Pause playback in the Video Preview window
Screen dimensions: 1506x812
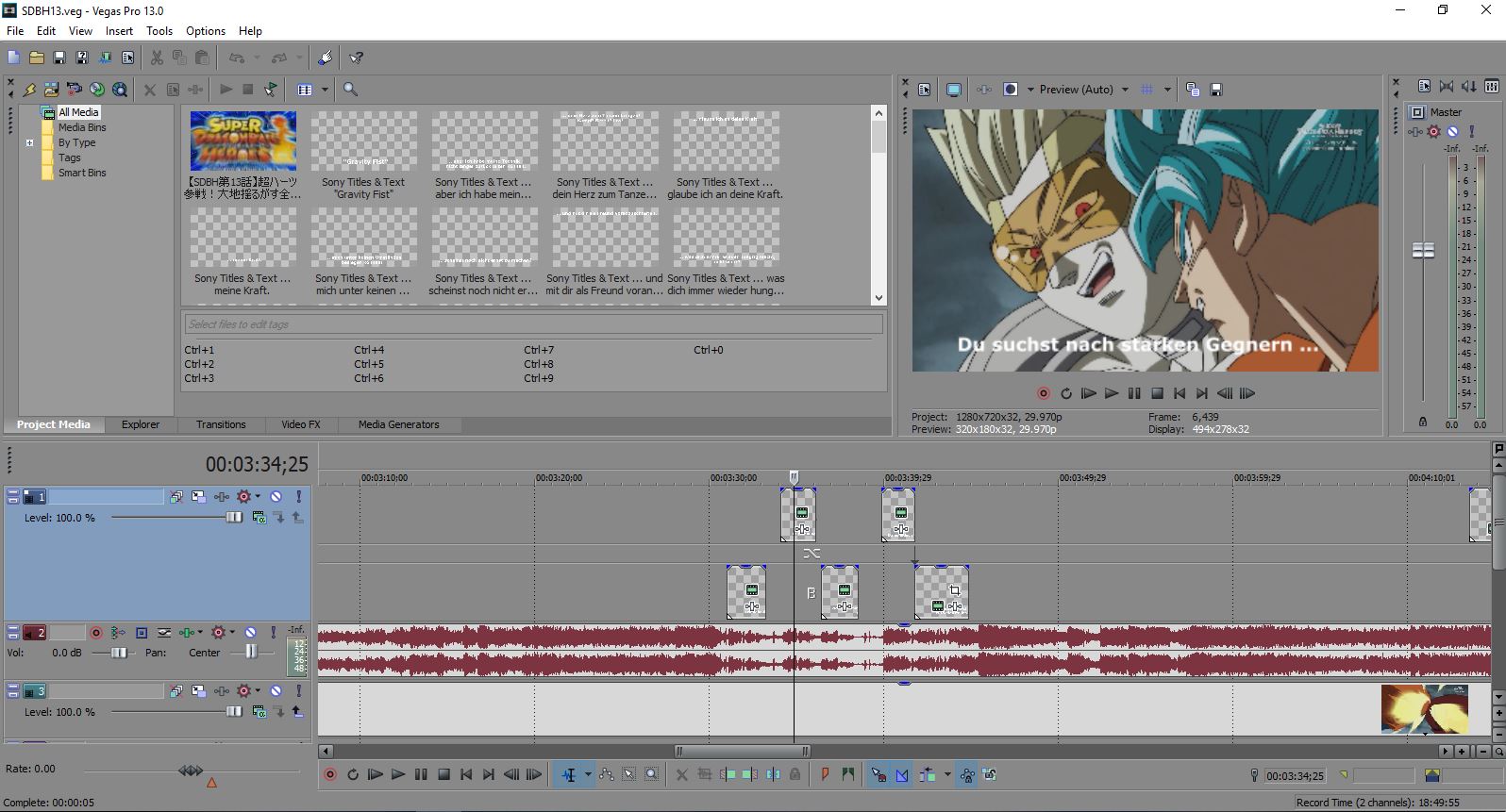[x=1134, y=393]
